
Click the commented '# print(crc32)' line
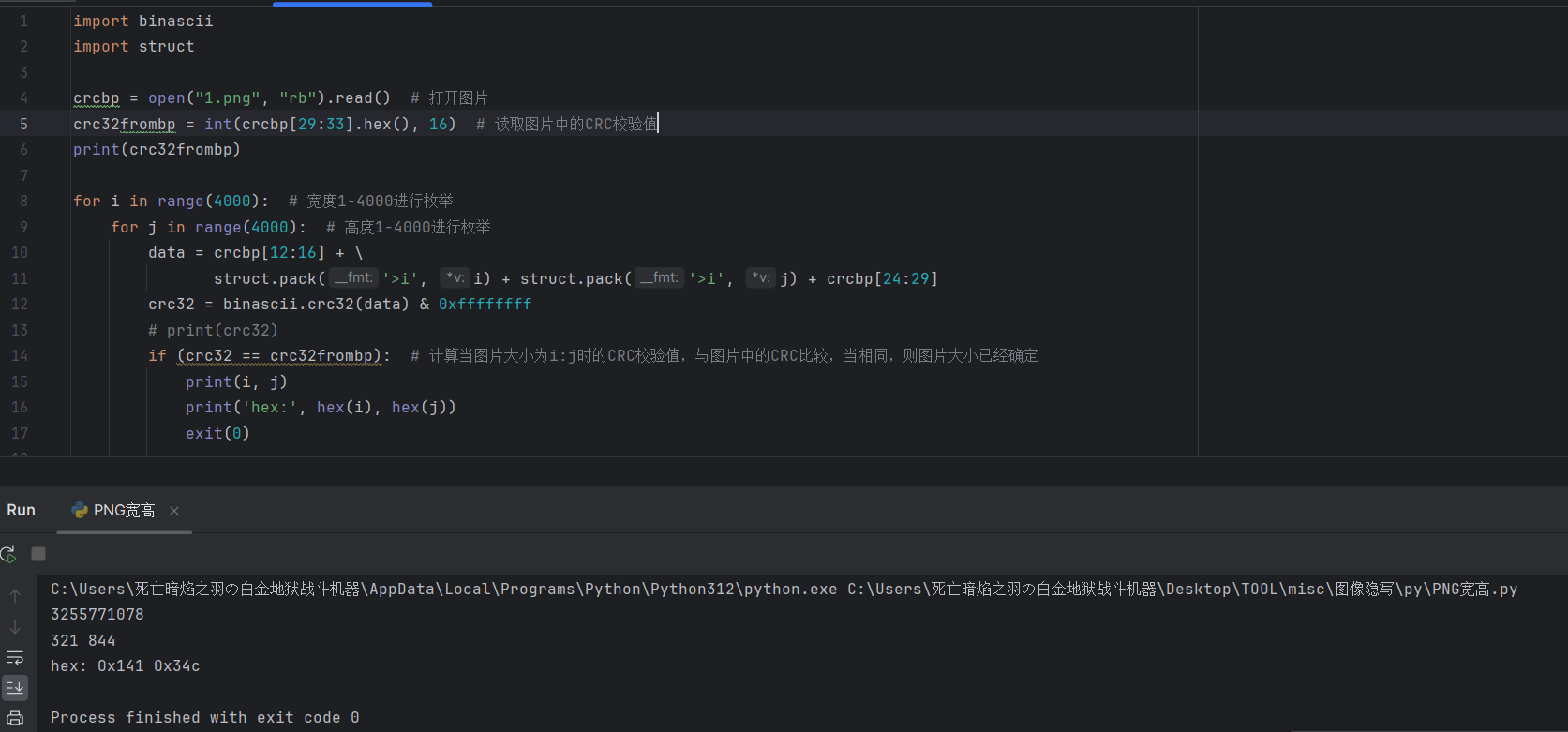214,330
